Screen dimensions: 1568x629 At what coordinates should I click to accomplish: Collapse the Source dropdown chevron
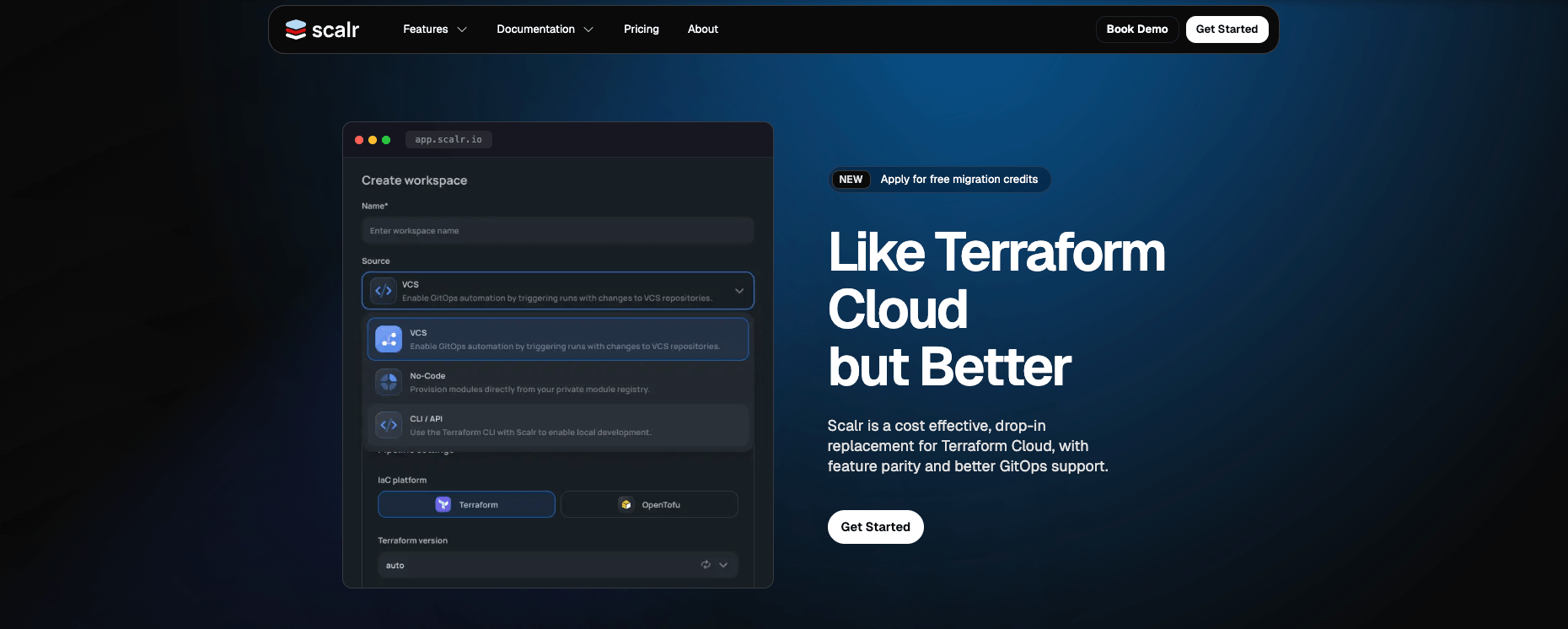tap(739, 291)
